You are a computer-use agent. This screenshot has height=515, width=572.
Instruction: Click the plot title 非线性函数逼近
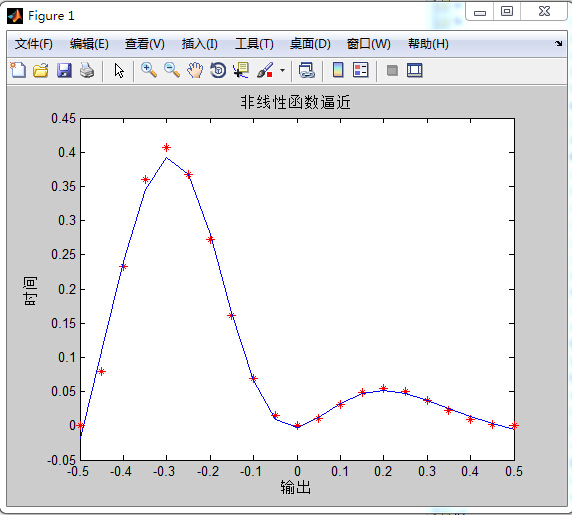[295, 102]
